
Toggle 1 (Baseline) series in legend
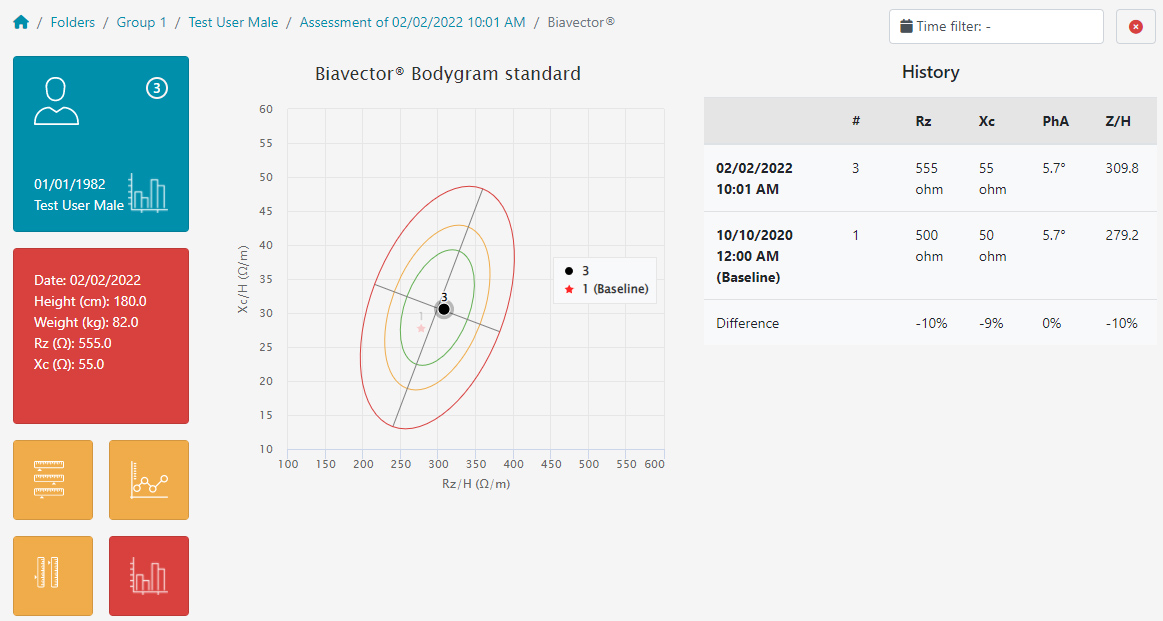(606, 289)
